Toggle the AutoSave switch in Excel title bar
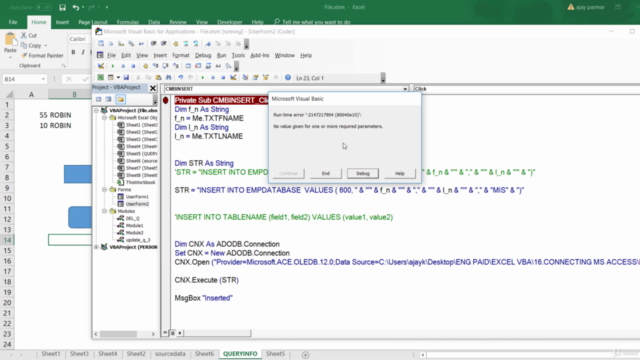Screen dimensions: 640x360 coord(43,7)
